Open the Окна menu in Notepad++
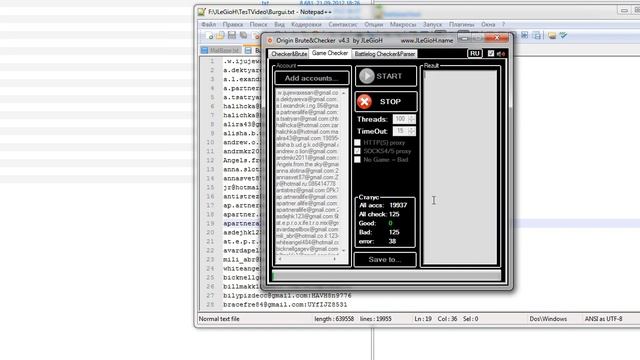This screenshot has height=360, width=640. click(488, 24)
